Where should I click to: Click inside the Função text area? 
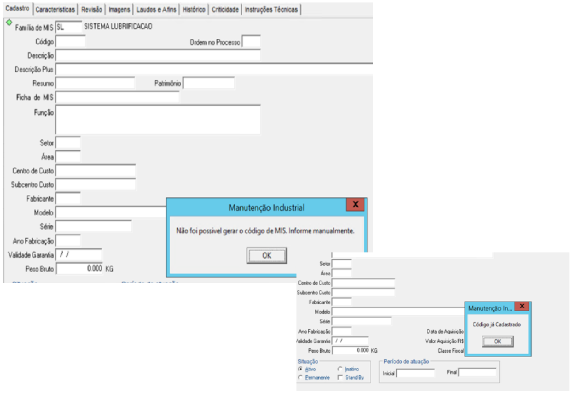click(x=158, y=119)
